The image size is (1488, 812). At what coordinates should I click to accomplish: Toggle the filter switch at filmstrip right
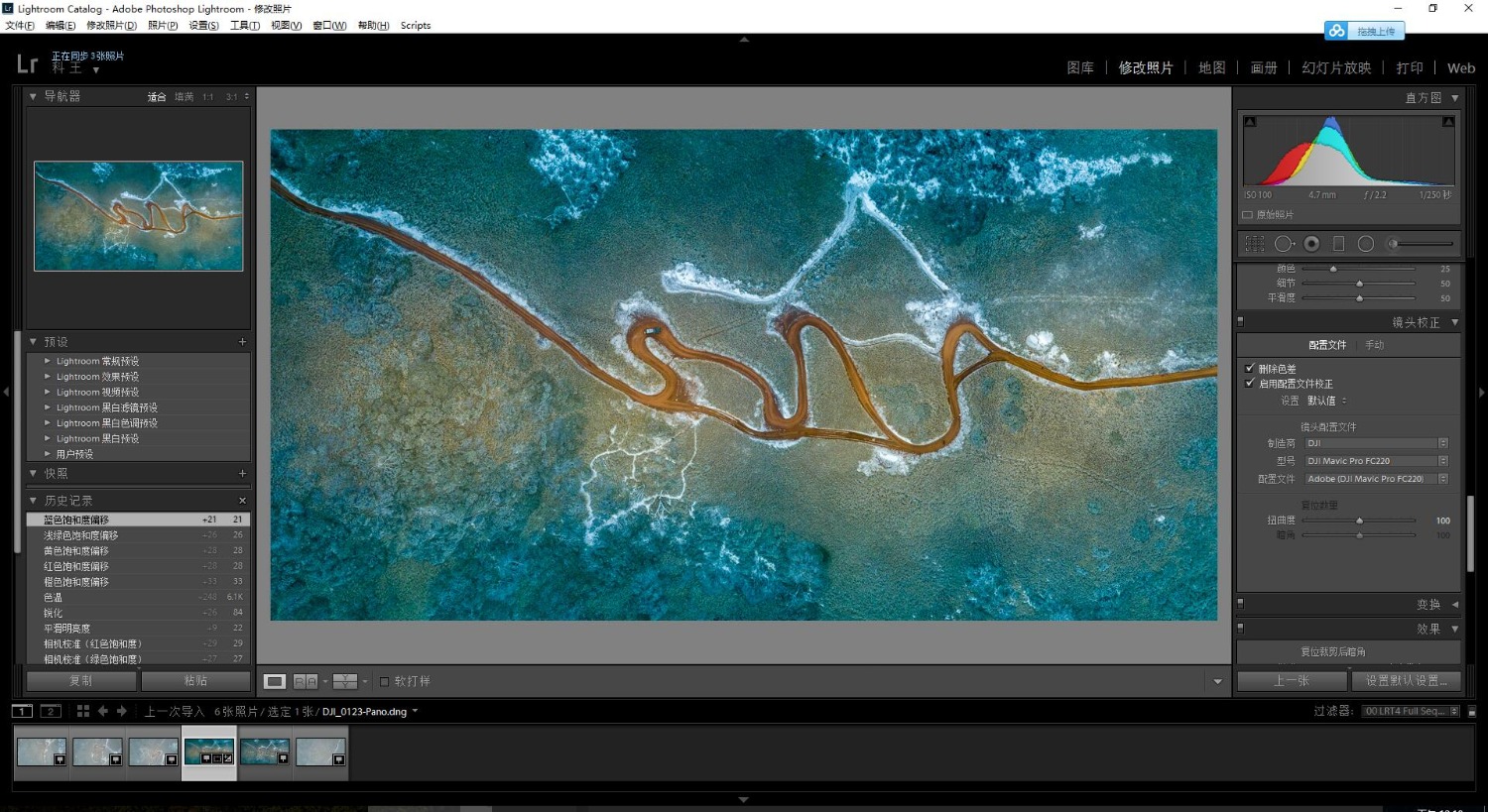[1472, 711]
